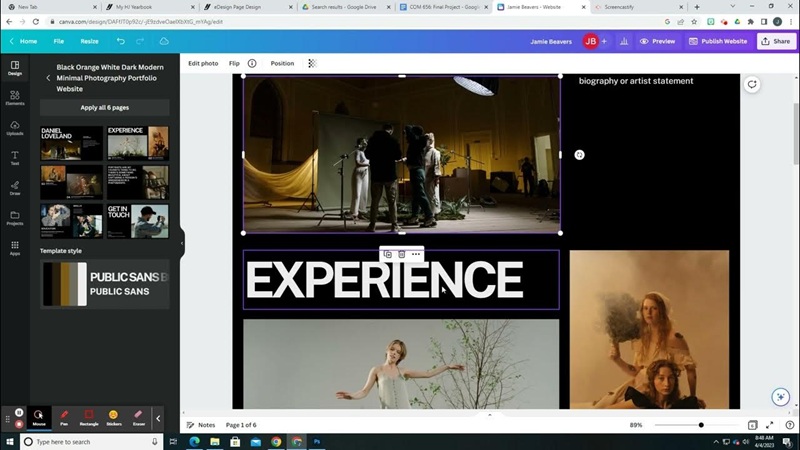This screenshot has width=800, height=450.
Task: Go to Home
Action: tap(24, 41)
